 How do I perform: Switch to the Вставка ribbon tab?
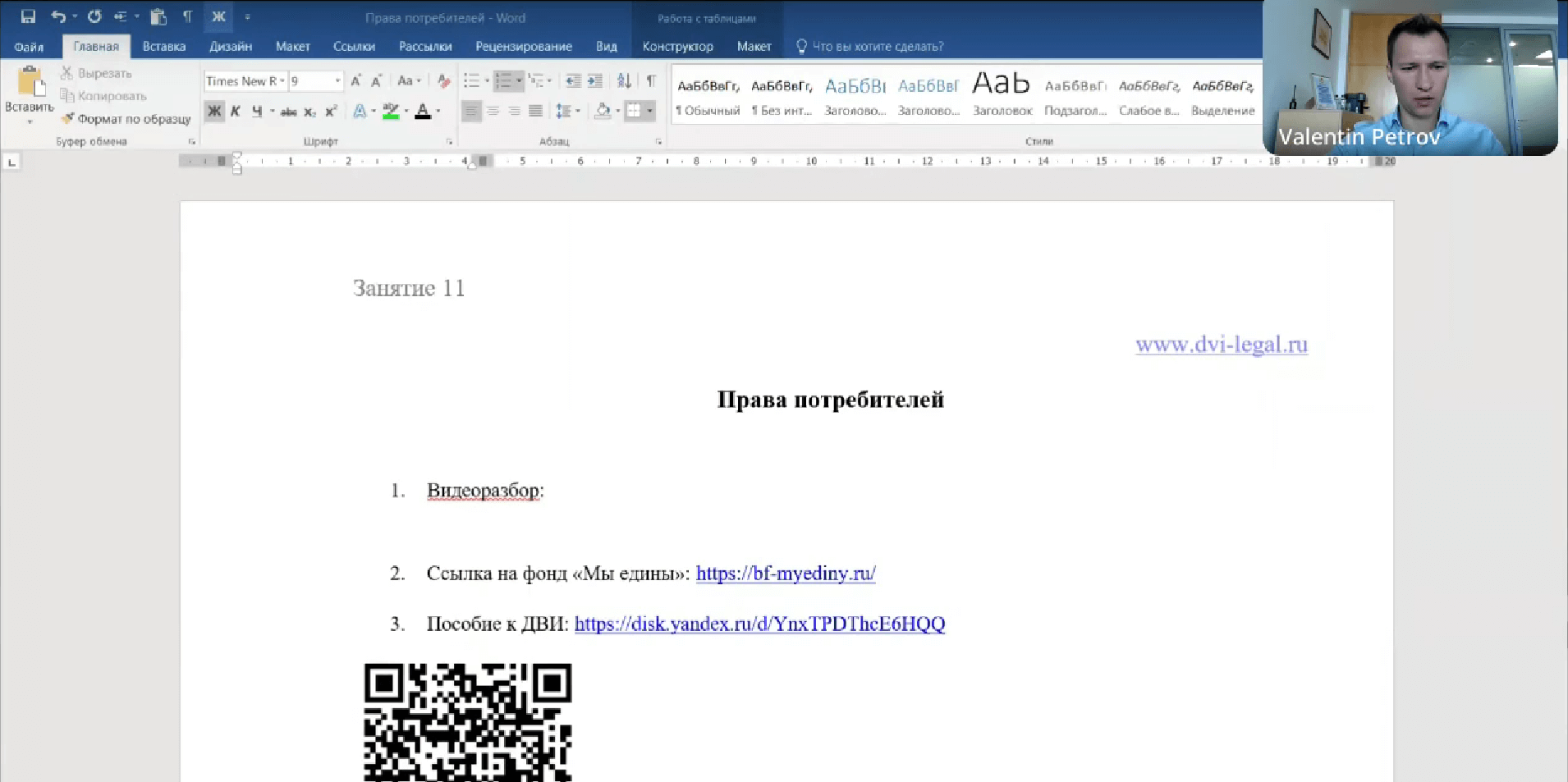tap(163, 46)
